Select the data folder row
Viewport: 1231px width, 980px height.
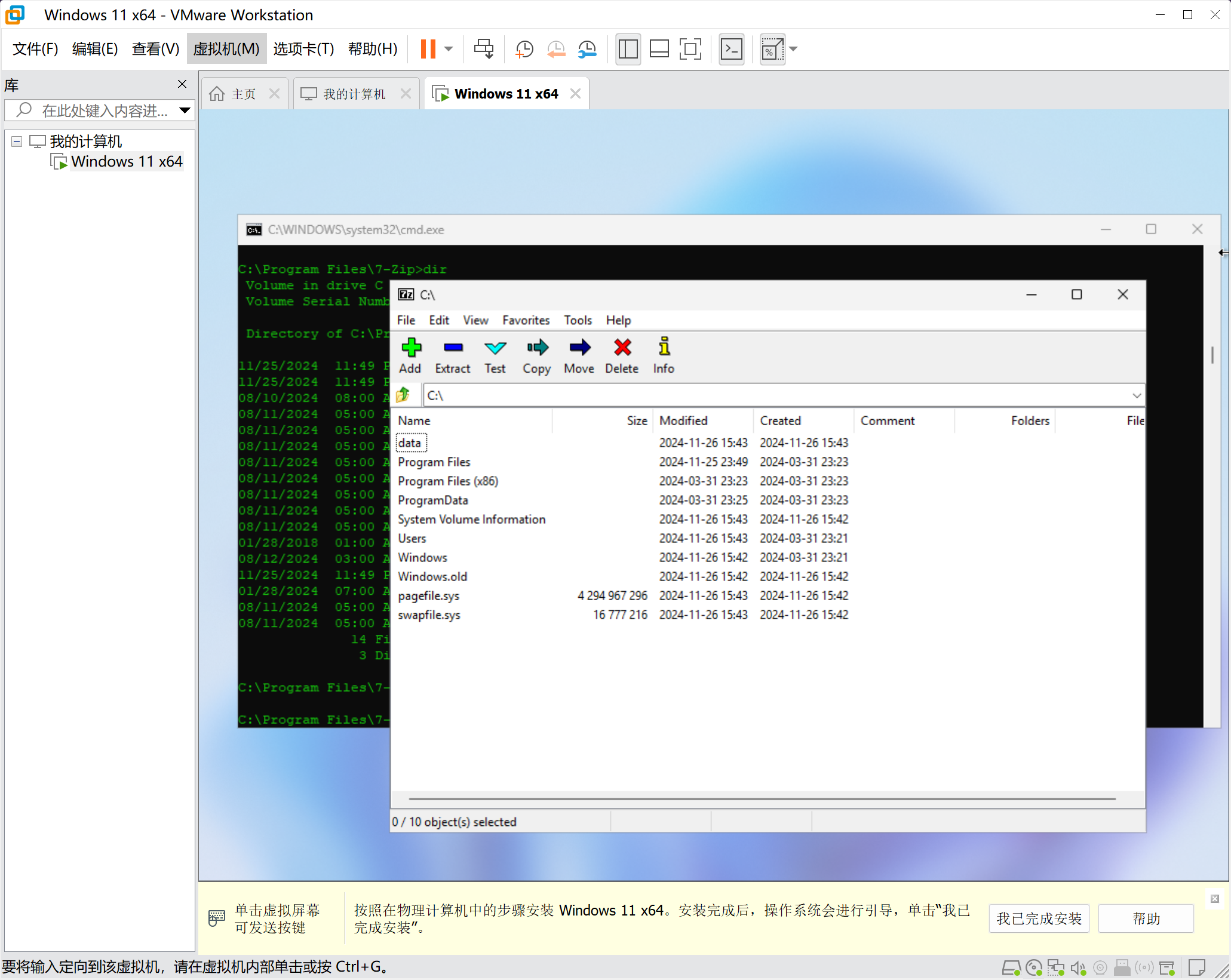(768, 443)
